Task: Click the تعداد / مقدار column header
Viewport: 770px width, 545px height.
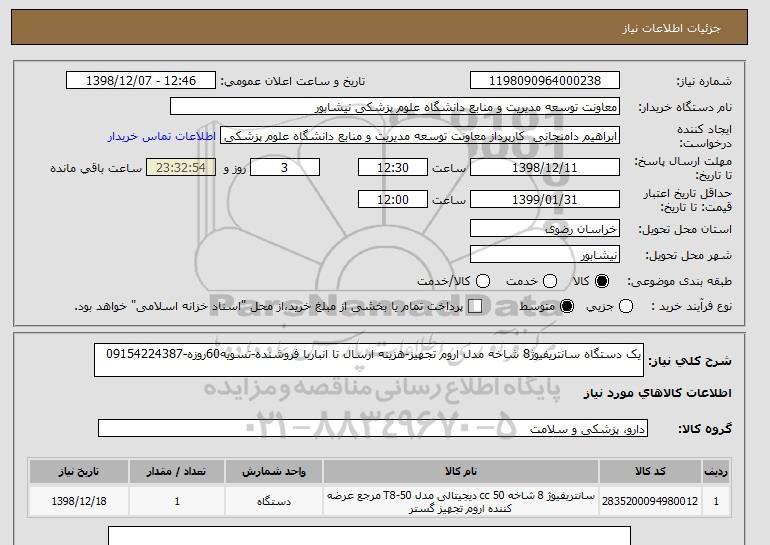Action: [x=177, y=471]
